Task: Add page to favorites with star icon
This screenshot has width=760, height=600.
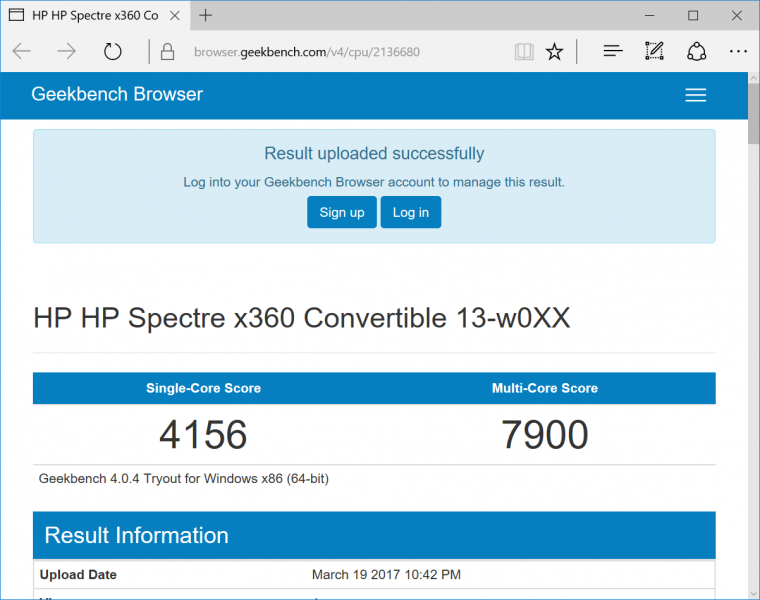Action: coord(554,51)
